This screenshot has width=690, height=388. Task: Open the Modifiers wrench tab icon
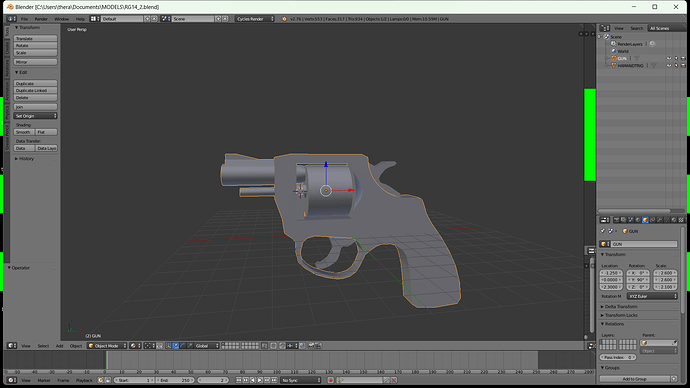[660, 220]
